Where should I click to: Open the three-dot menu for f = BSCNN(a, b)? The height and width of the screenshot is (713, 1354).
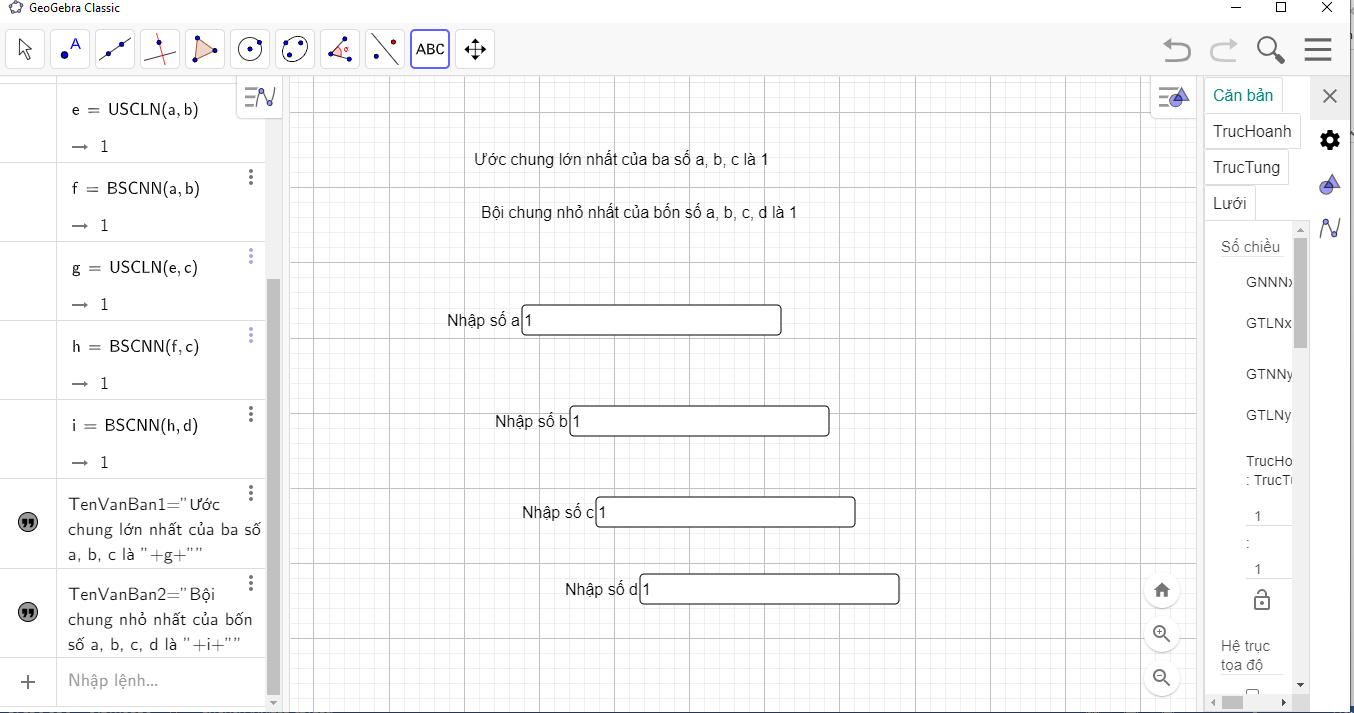click(251, 177)
